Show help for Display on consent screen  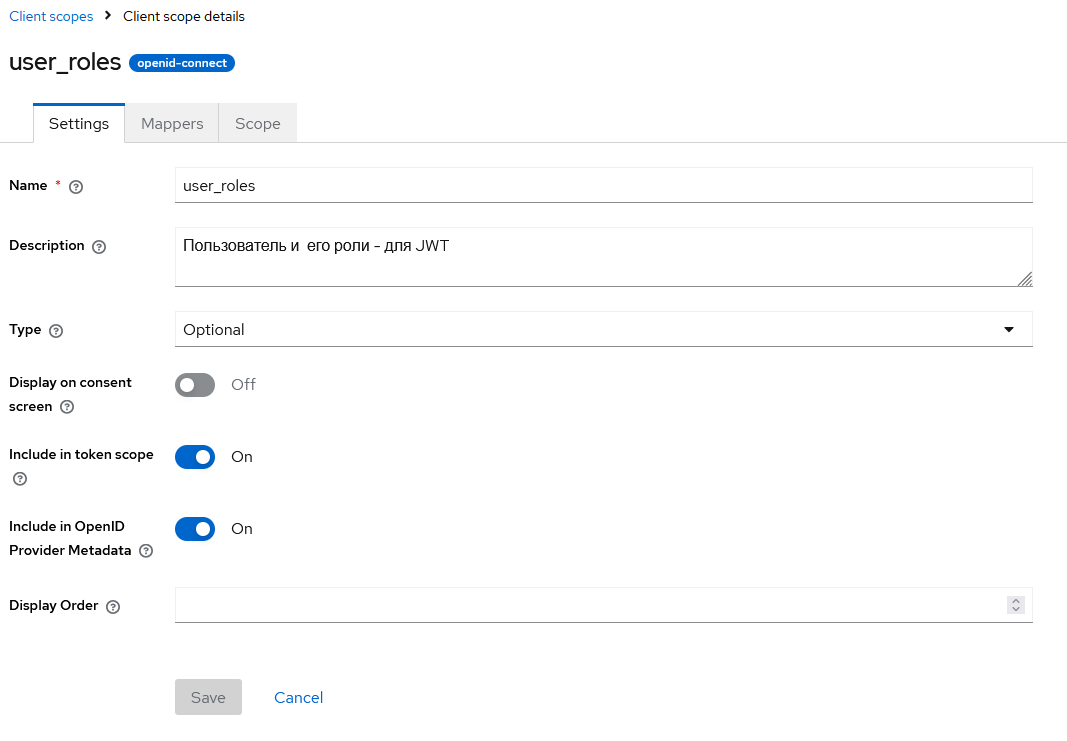pyautogui.click(x=67, y=407)
